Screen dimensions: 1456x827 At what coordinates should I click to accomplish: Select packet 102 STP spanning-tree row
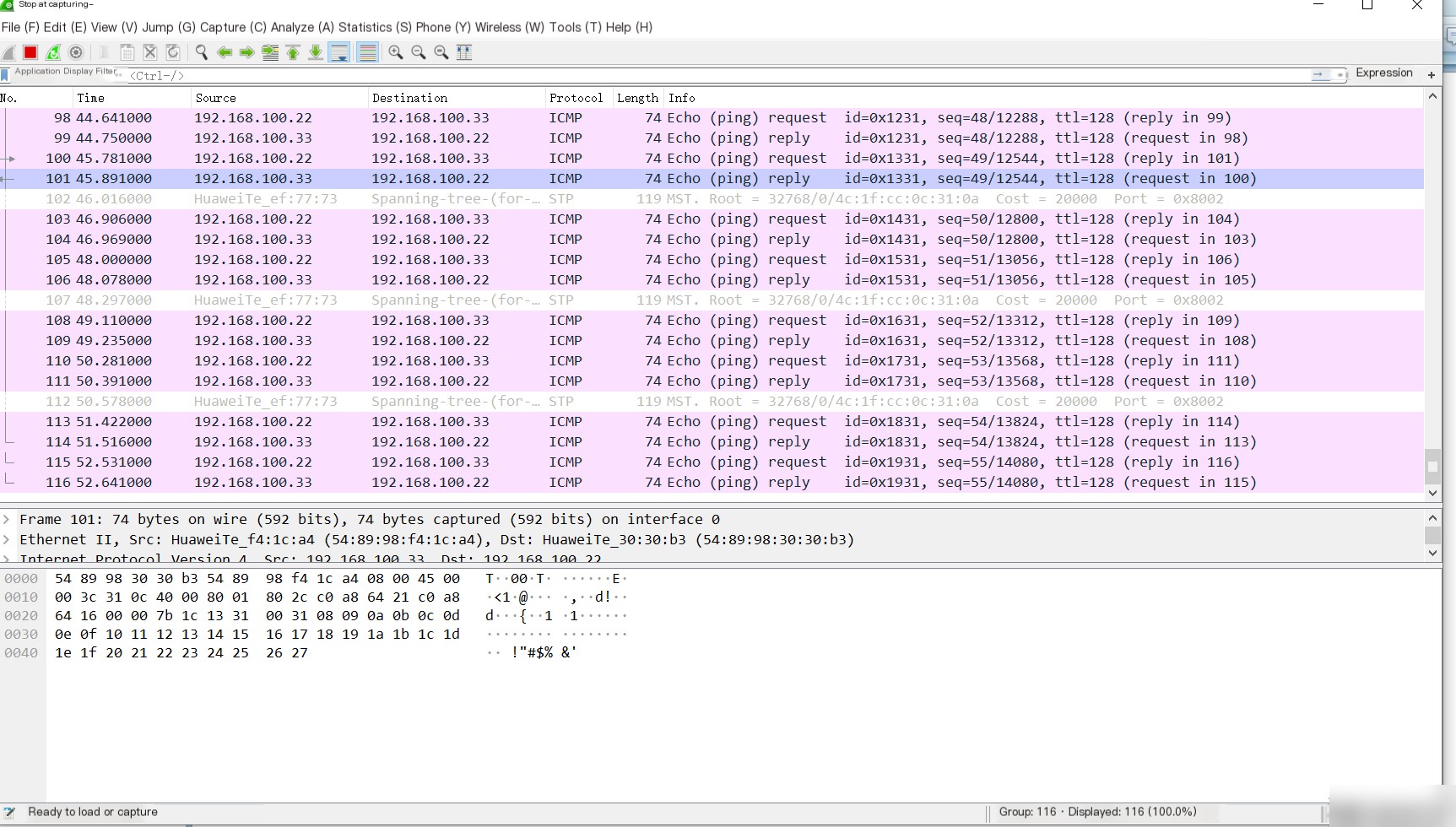tap(712, 198)
